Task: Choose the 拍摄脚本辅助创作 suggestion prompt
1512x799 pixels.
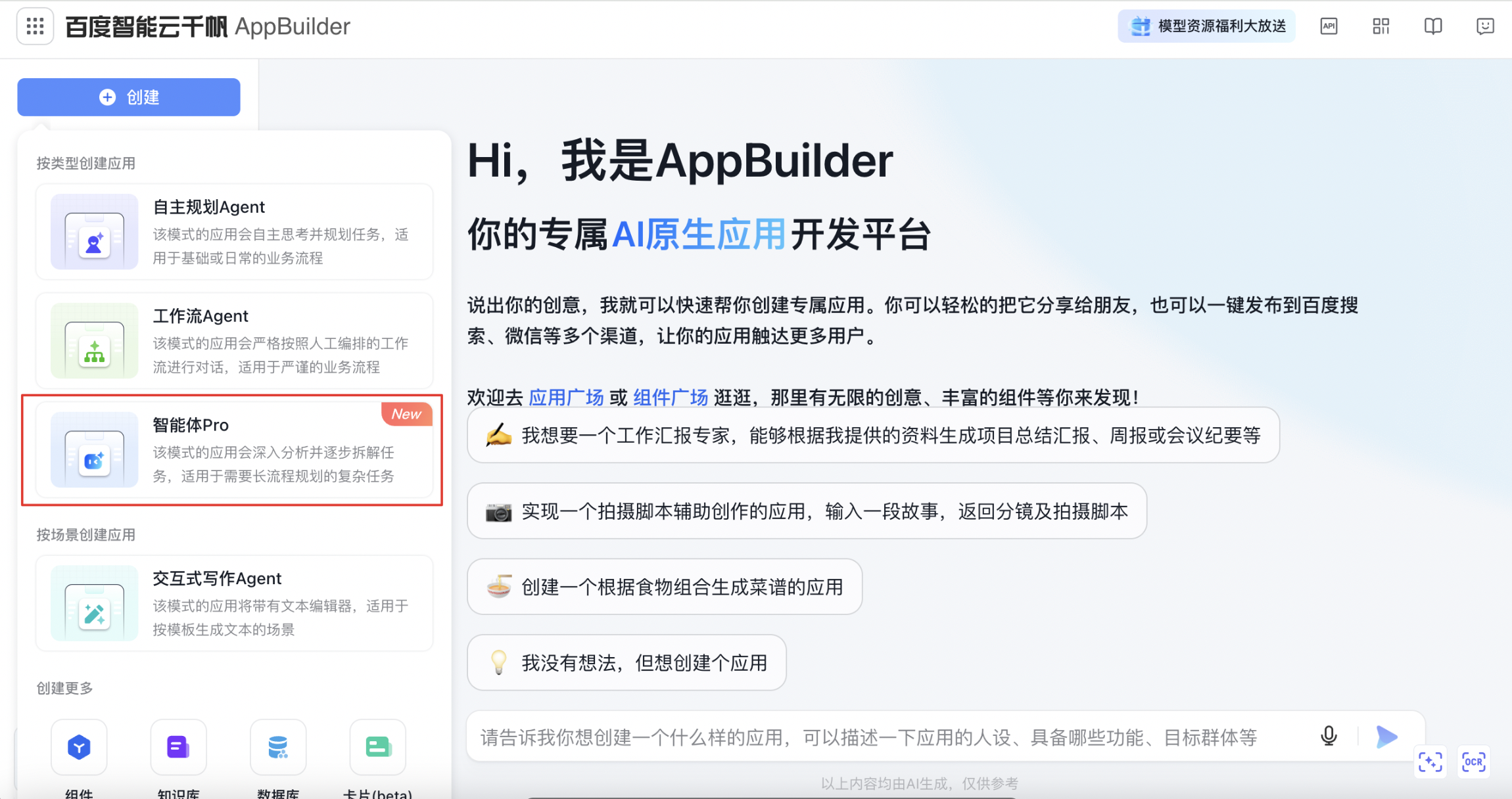Action: [x=807, y=511]
